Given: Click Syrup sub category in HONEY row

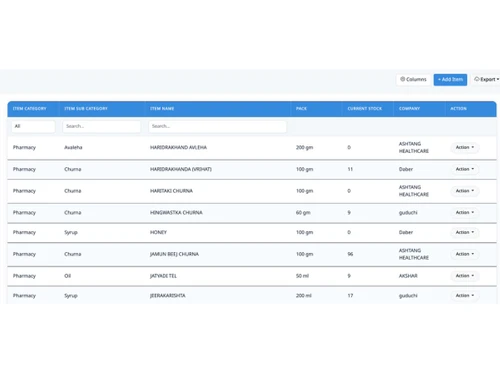Looking at the screenshot, I should coord(71,232).
